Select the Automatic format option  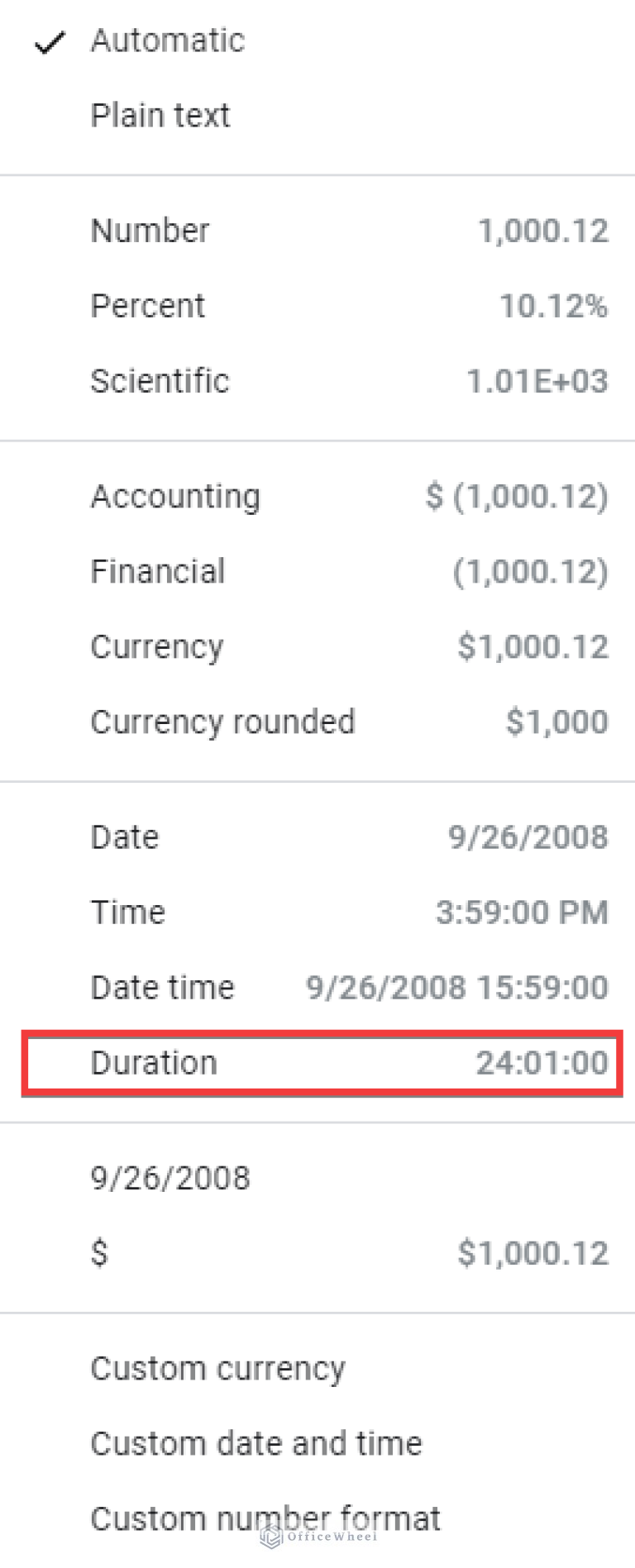click(168, 41)
